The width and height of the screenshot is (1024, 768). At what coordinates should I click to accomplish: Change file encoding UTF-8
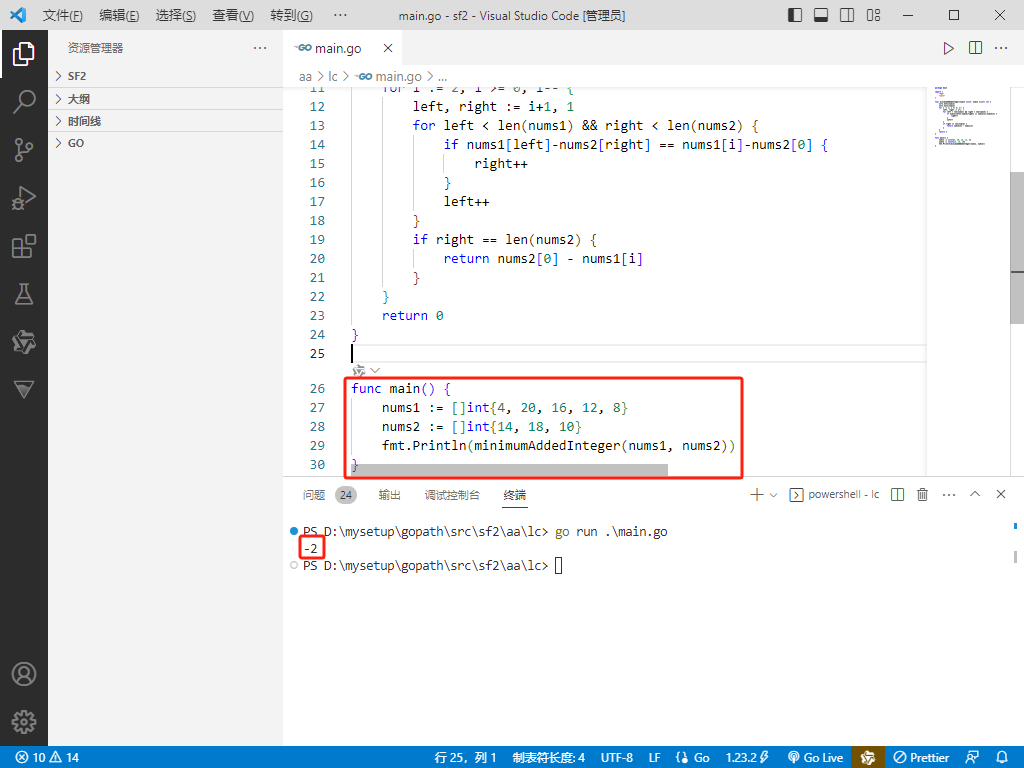[x=616, y=758]
